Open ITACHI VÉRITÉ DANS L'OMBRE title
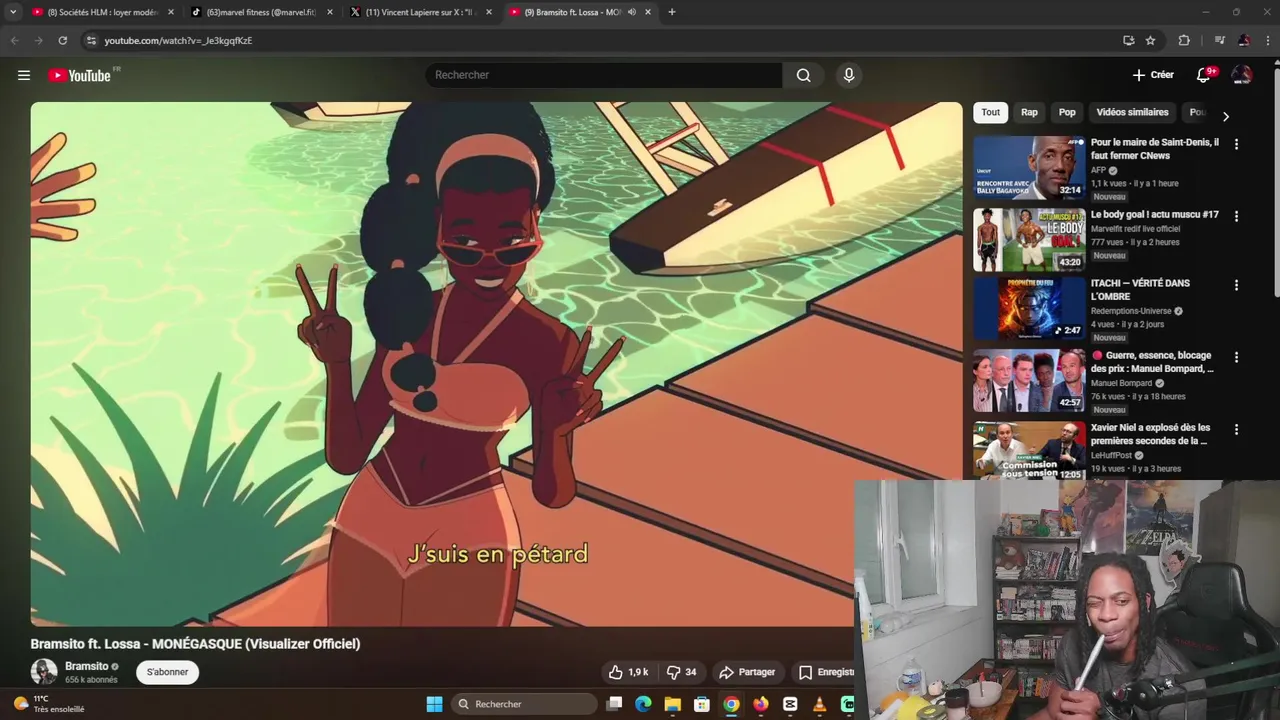The width and height of the screenshot is (1280, 720). 1140,290
